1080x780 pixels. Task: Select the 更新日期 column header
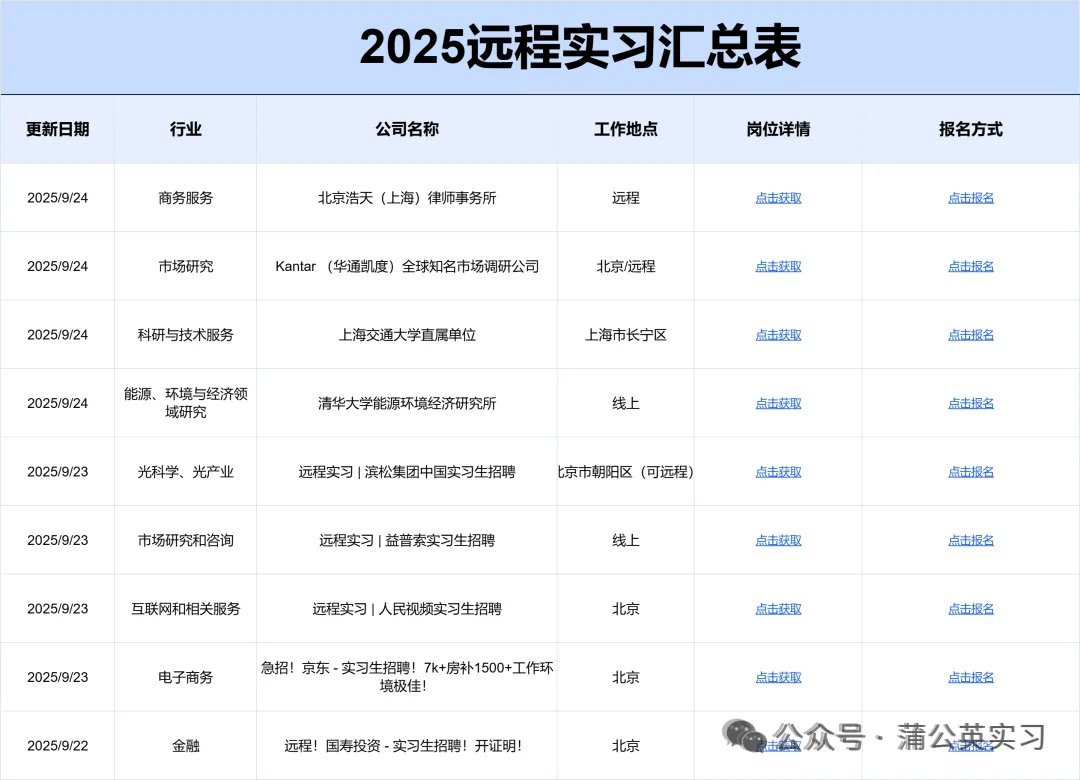(x=58, y=130)
